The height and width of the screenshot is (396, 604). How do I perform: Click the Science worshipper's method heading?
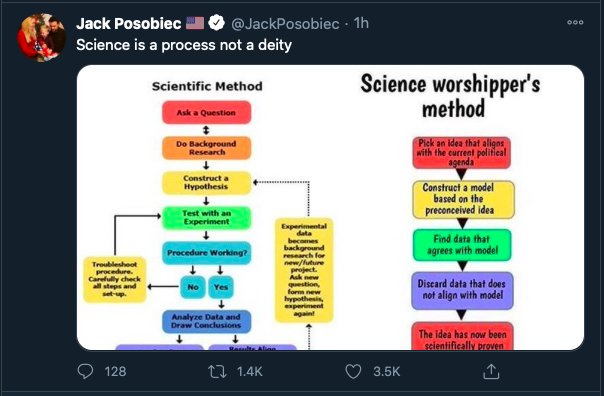click(450, 95)
